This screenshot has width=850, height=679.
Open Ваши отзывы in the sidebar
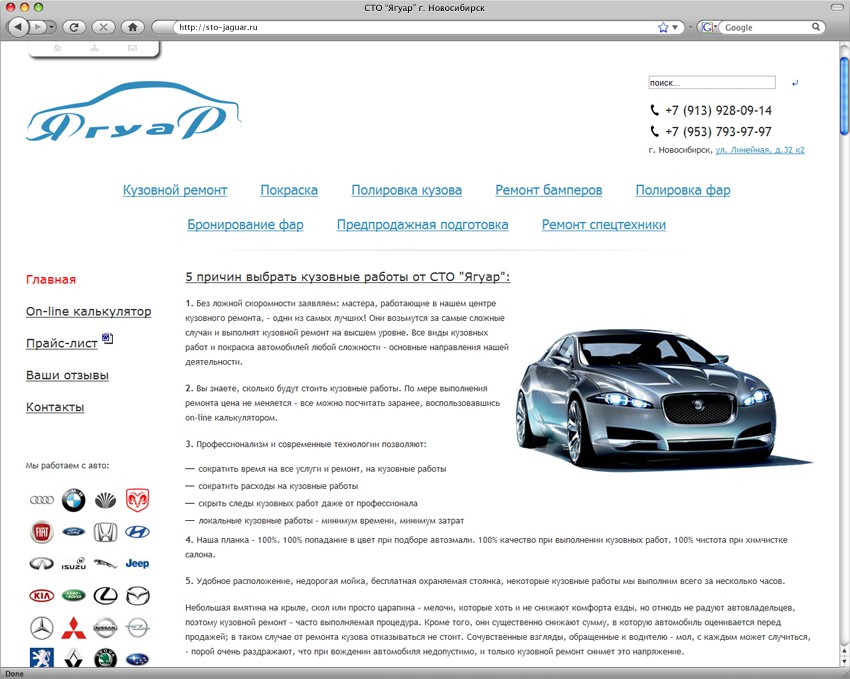[x=67, y=376]
